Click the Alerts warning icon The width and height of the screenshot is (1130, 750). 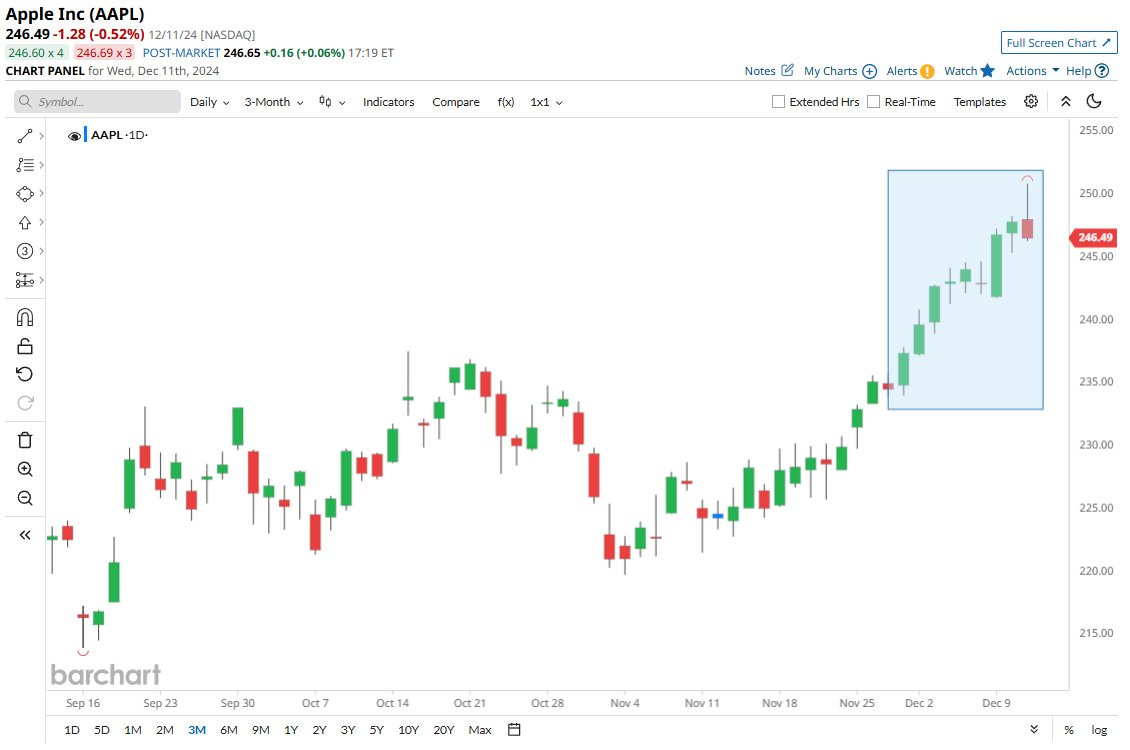pos(927,71)
